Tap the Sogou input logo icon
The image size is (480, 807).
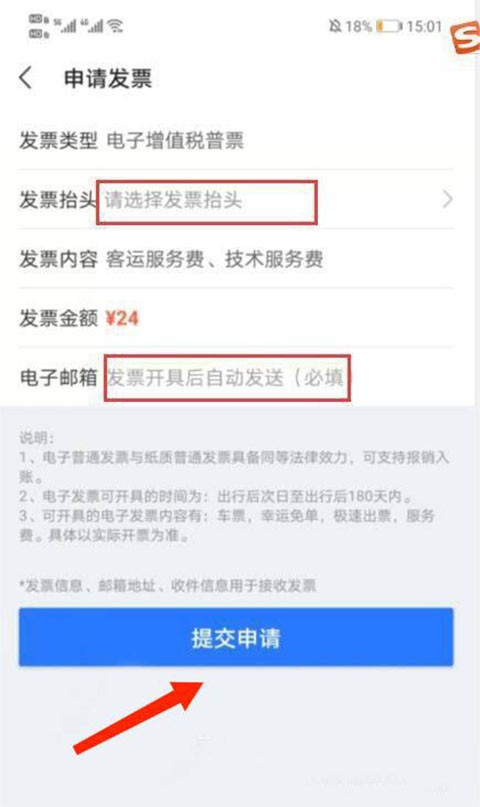(466, 37)
